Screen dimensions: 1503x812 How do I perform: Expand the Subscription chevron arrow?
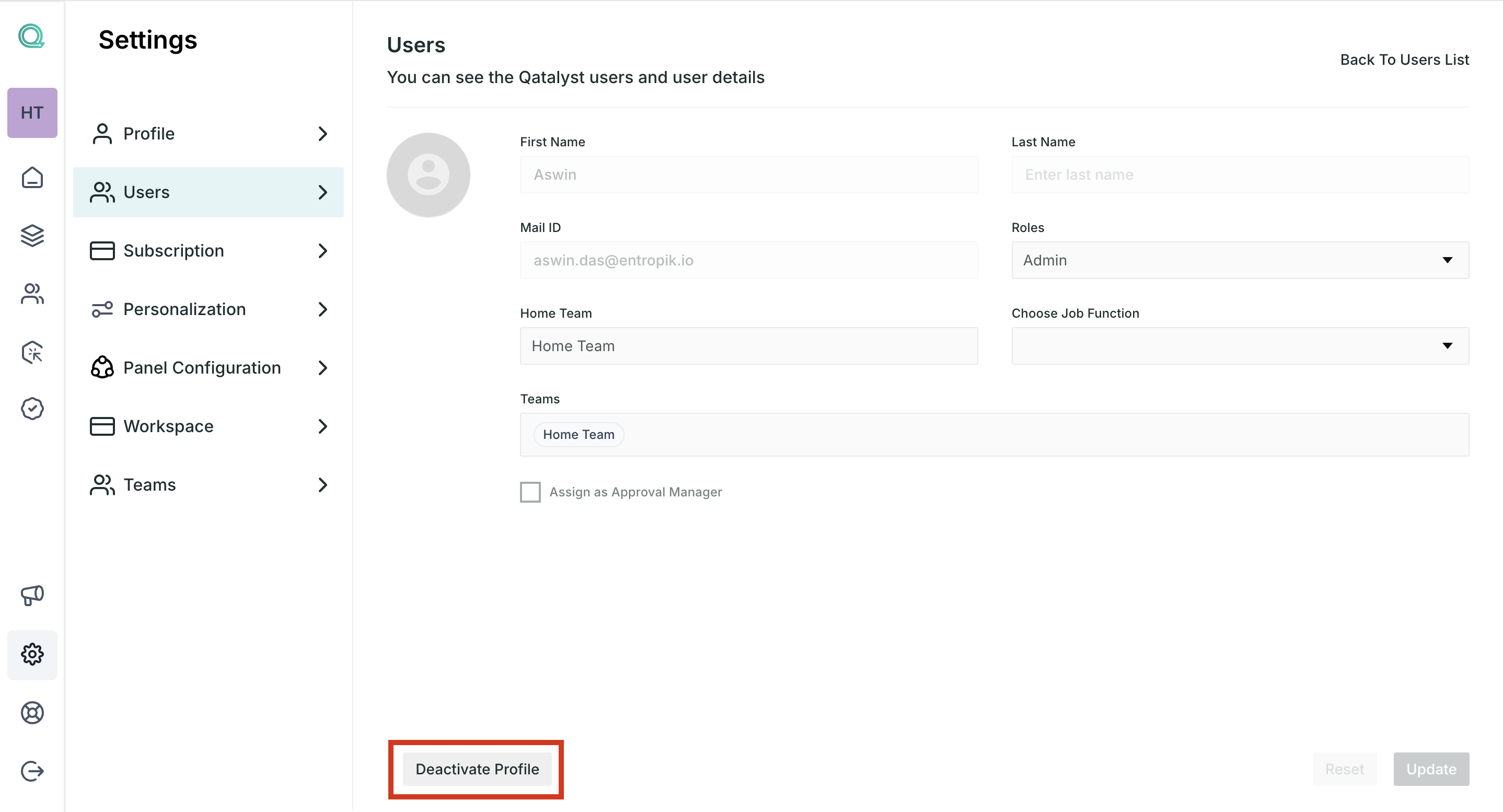[x=322, y=251]
